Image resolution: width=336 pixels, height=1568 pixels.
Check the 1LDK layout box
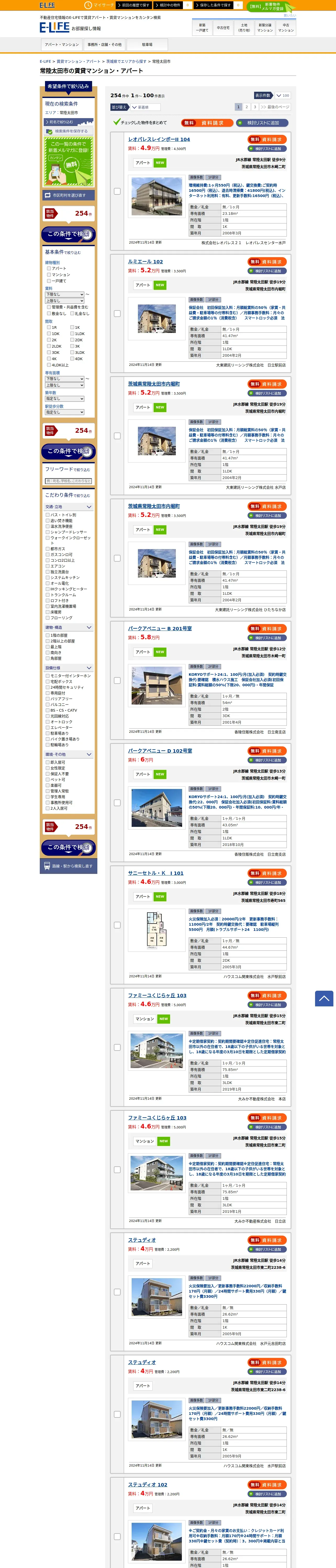(72, 333)
